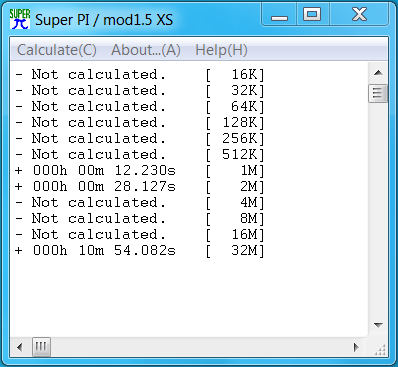
Task: Click the horizontal scrollbar left arrow
Action: pos(19,347)
